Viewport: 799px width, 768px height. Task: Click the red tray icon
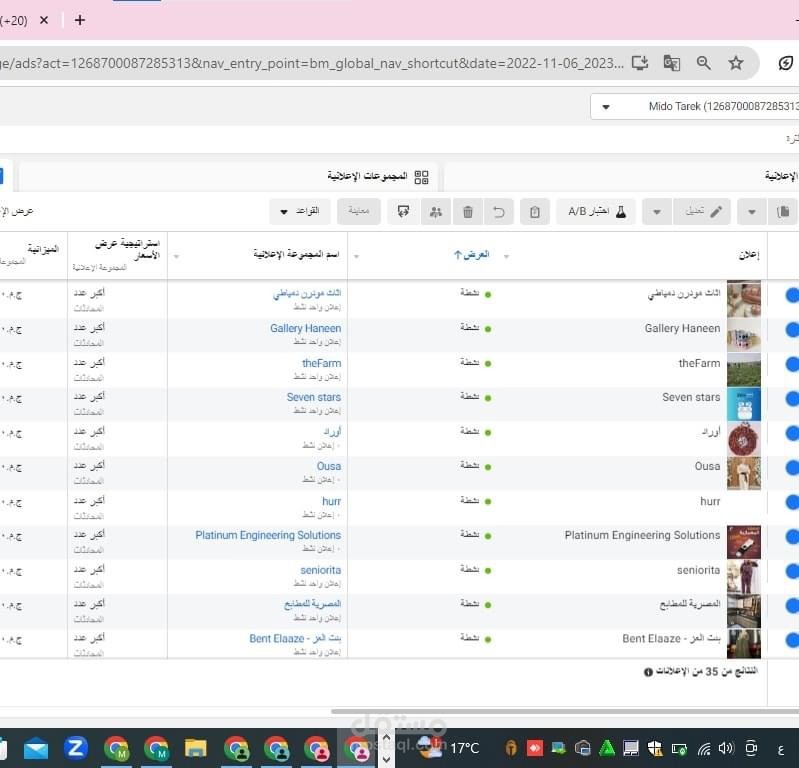point(535,748)
